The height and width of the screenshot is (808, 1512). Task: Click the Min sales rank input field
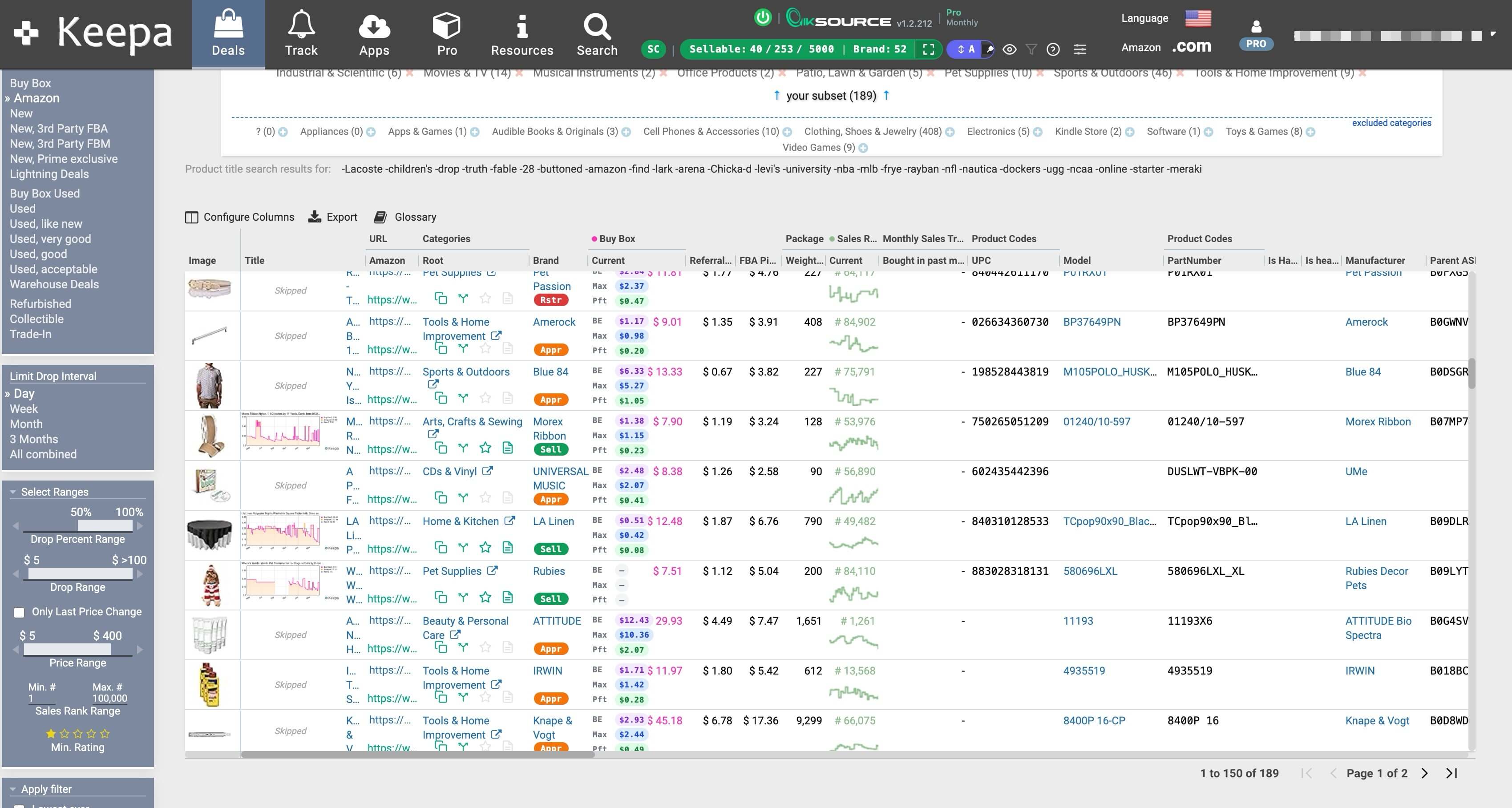[x=41, y=698]
